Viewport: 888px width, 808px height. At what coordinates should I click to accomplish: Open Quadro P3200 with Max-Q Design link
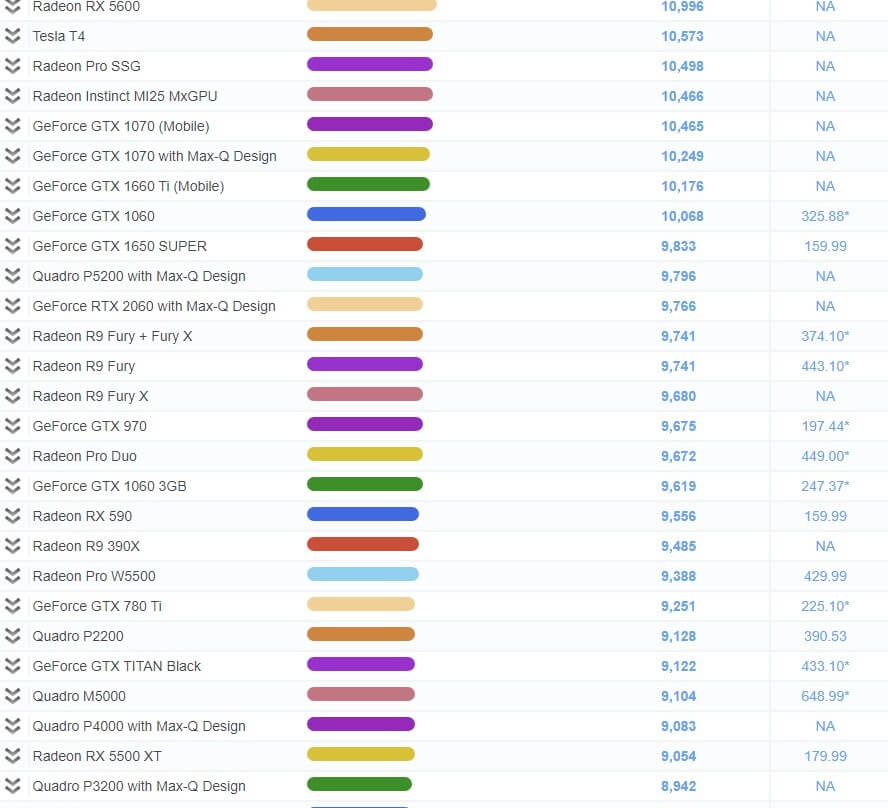coord(139,786)
